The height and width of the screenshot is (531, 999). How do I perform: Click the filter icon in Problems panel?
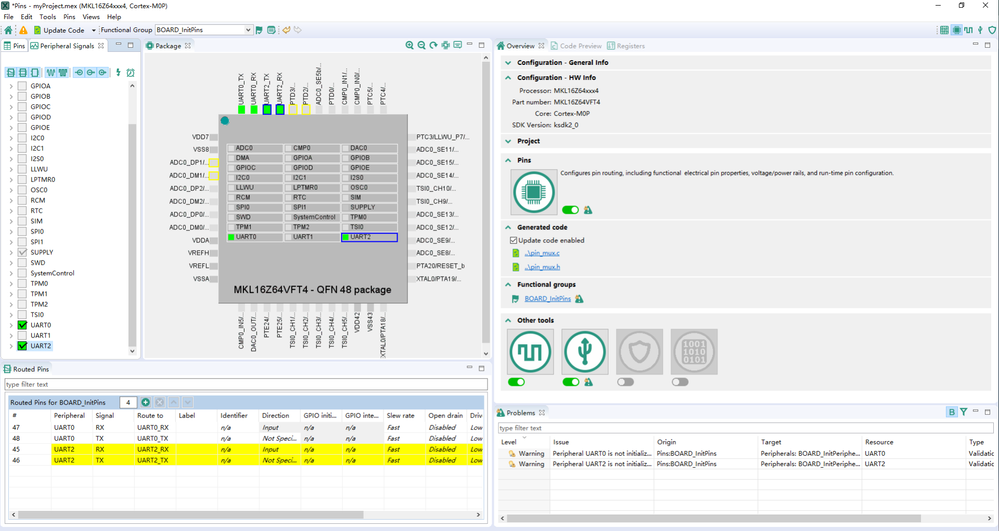963,412
